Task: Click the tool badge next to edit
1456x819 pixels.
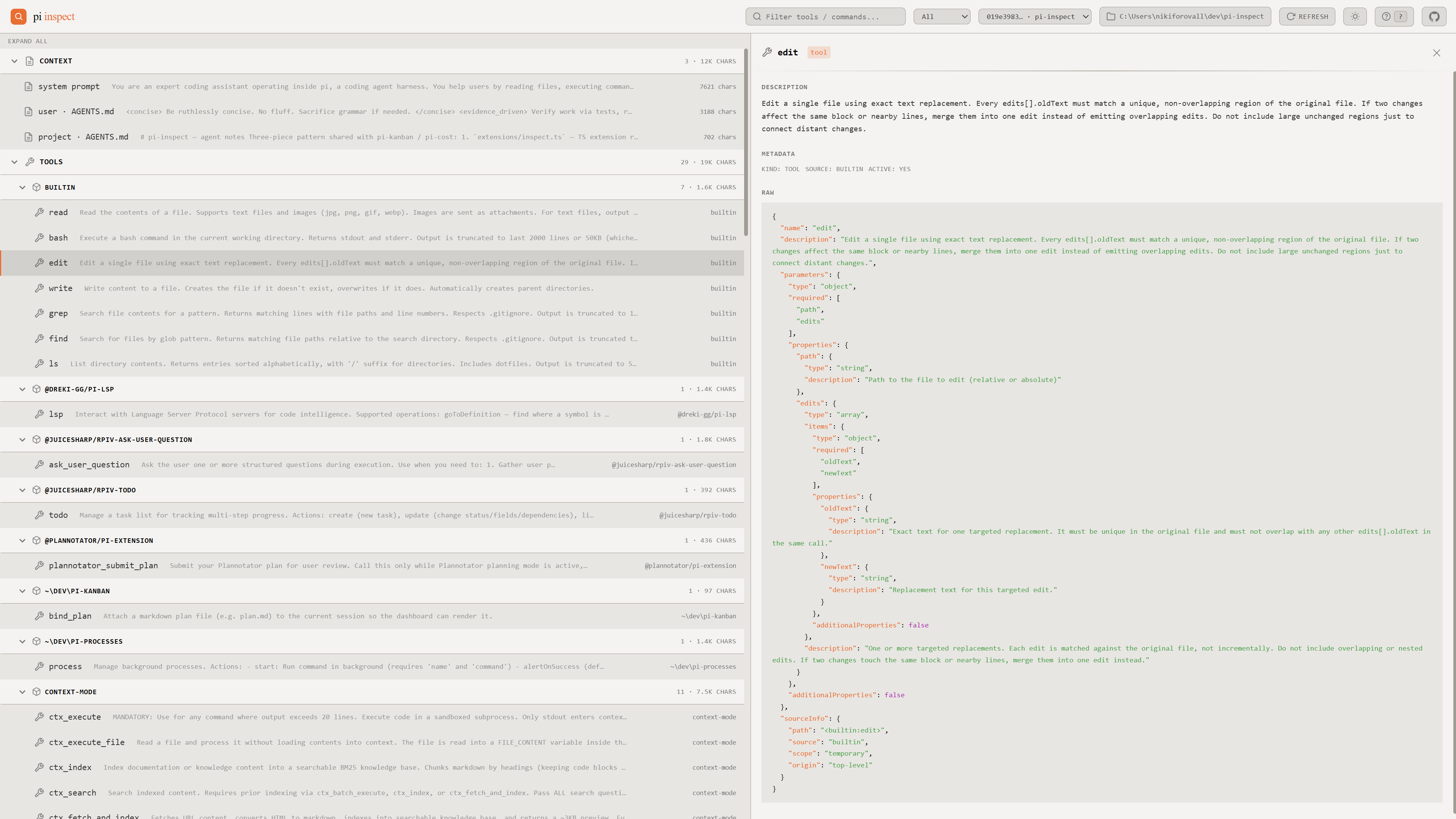Action: (x=818, y=53)
